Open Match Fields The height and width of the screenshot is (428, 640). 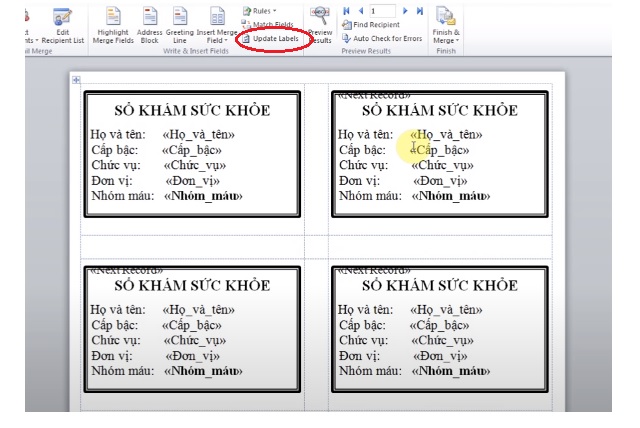coord(268,24)
